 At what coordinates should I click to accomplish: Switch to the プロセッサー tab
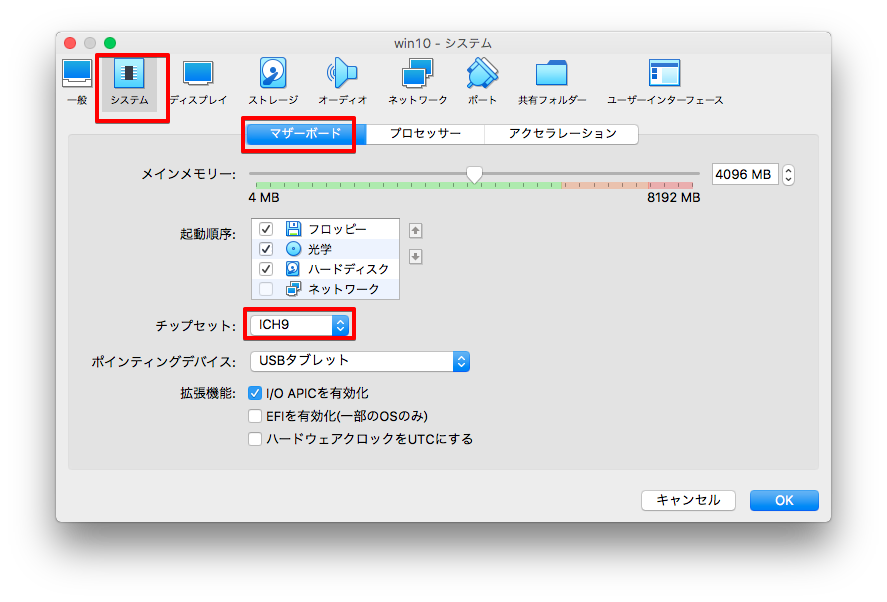[x=425, y=134]
